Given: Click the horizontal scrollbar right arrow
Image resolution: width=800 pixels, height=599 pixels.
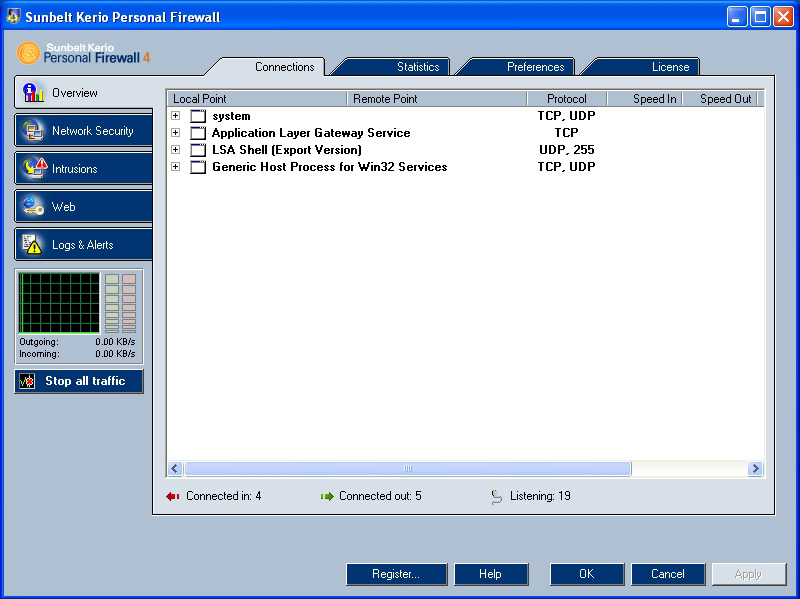Looking at the screenshot, I should [x=755, y=468].
